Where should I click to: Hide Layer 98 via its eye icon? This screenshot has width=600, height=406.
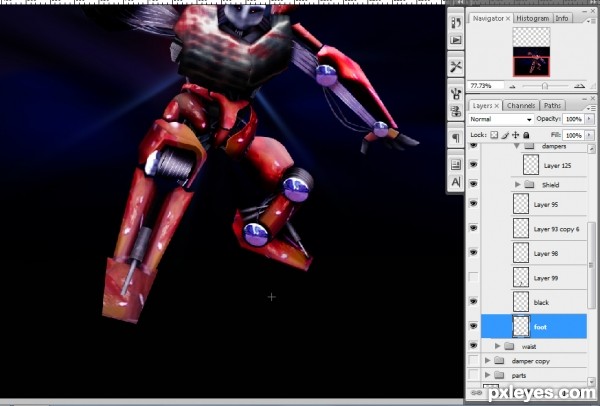click(474, 253)
